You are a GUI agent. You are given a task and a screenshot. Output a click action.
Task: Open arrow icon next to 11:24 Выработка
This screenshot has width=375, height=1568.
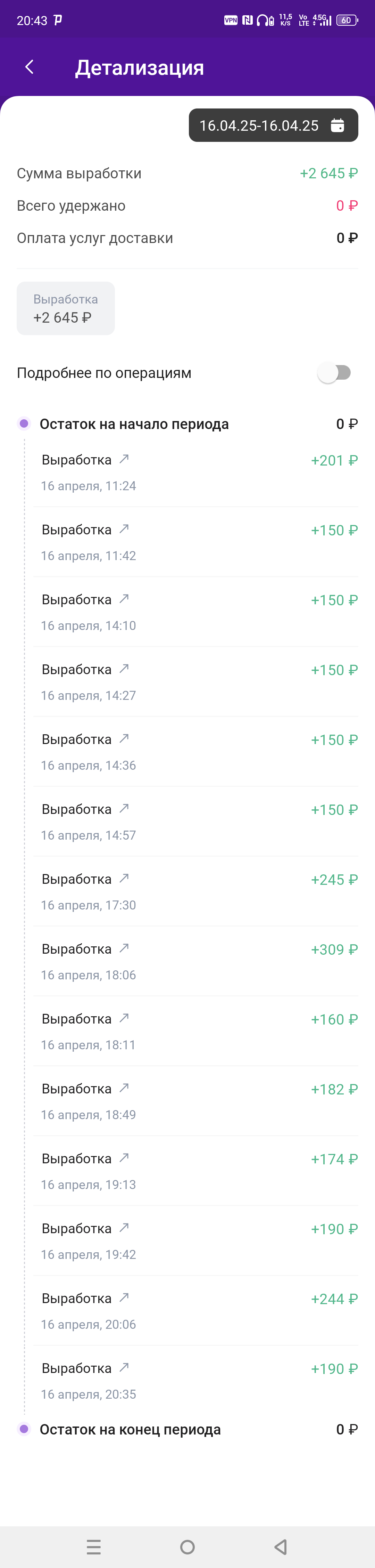click(124, 459)
